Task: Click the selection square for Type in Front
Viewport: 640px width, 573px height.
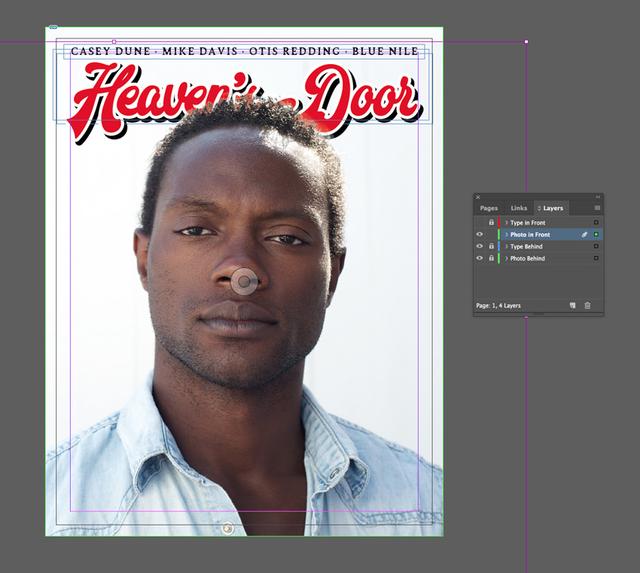Action: 597,222
